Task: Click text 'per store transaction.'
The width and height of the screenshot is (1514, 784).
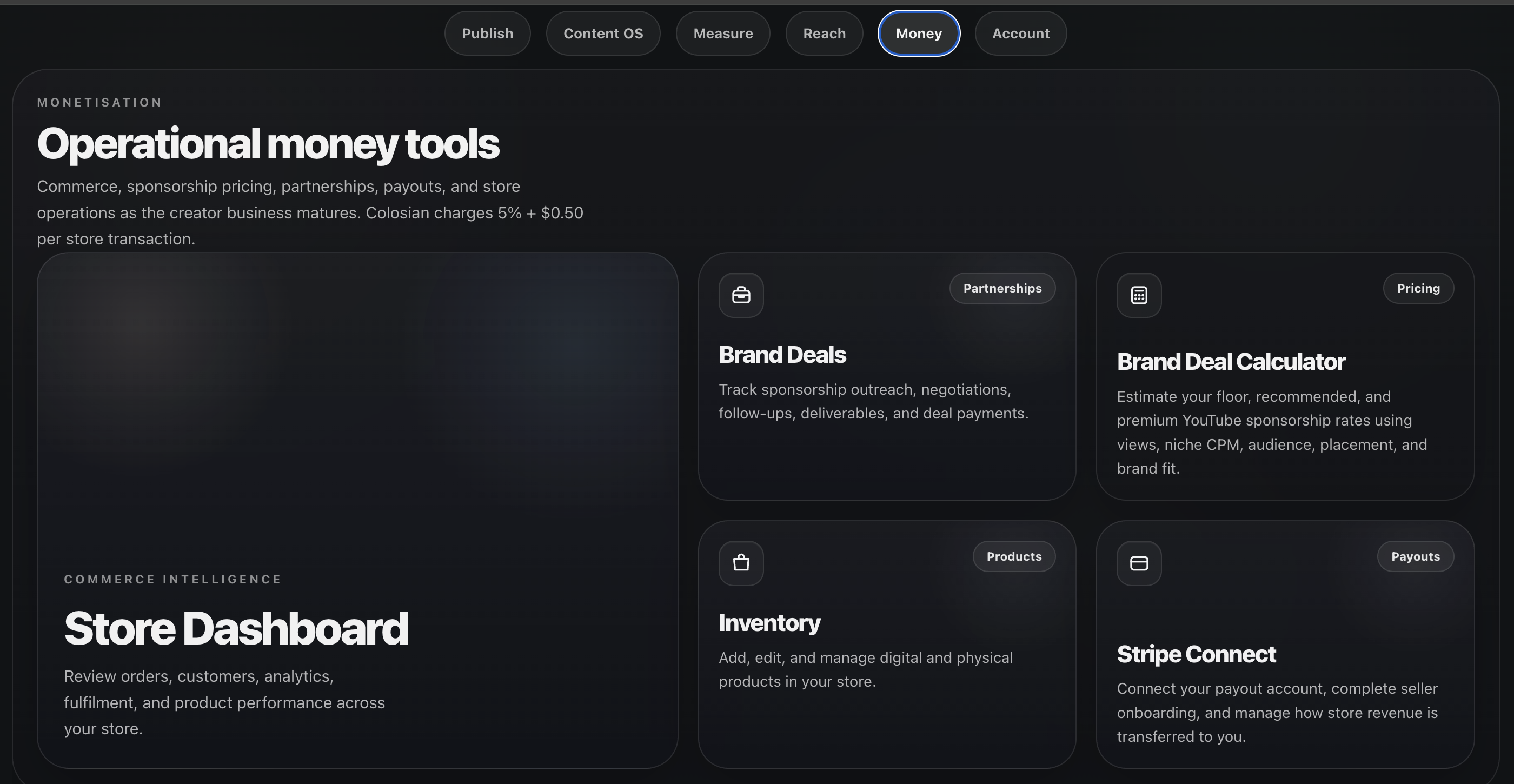Action: (x=116, y=239)
